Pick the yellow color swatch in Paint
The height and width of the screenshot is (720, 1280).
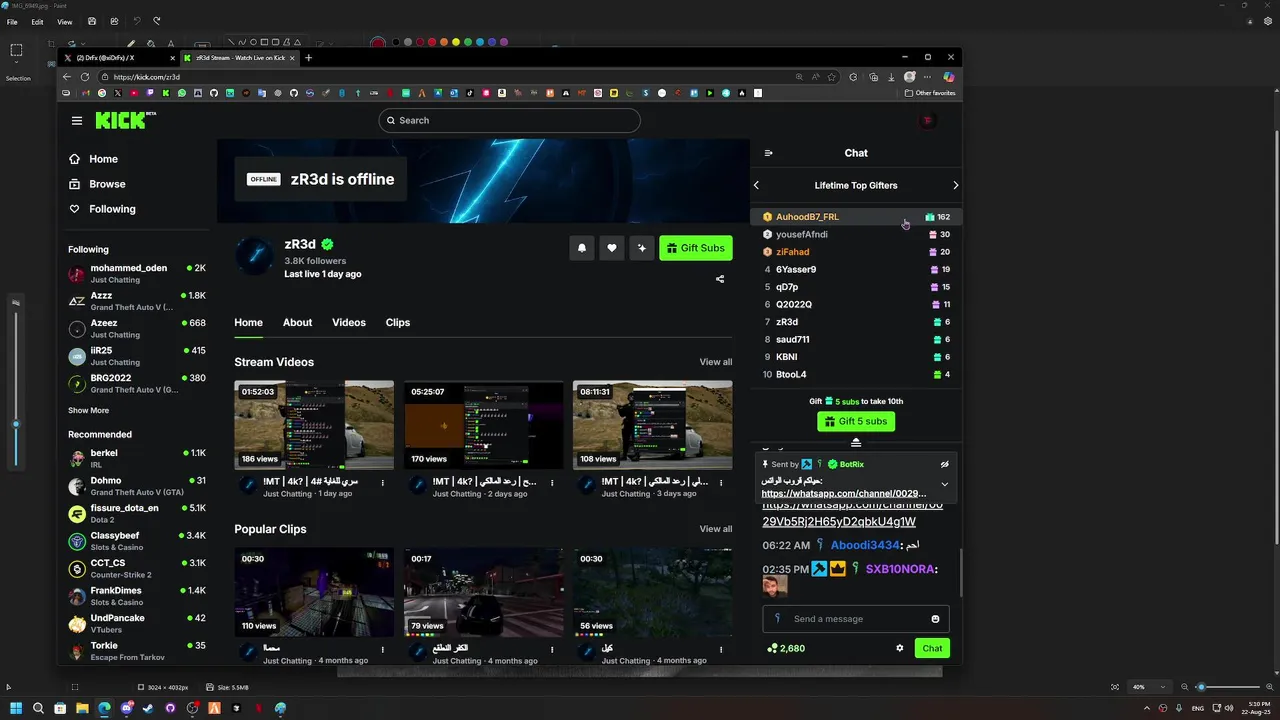(456, 42)
